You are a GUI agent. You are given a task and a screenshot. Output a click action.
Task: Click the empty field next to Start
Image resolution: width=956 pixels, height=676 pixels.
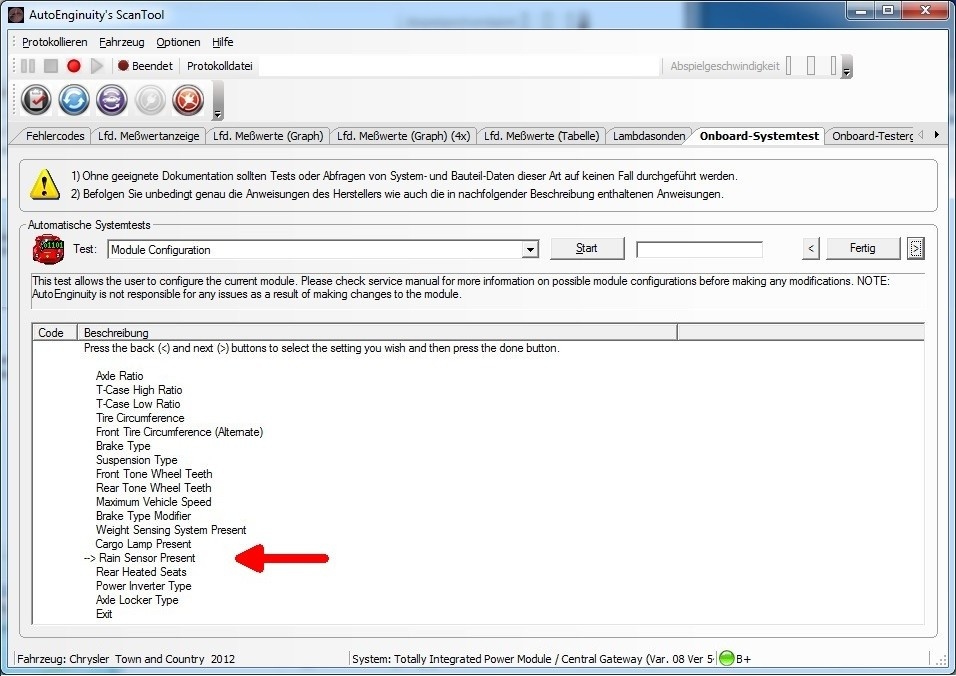(699, 249)
